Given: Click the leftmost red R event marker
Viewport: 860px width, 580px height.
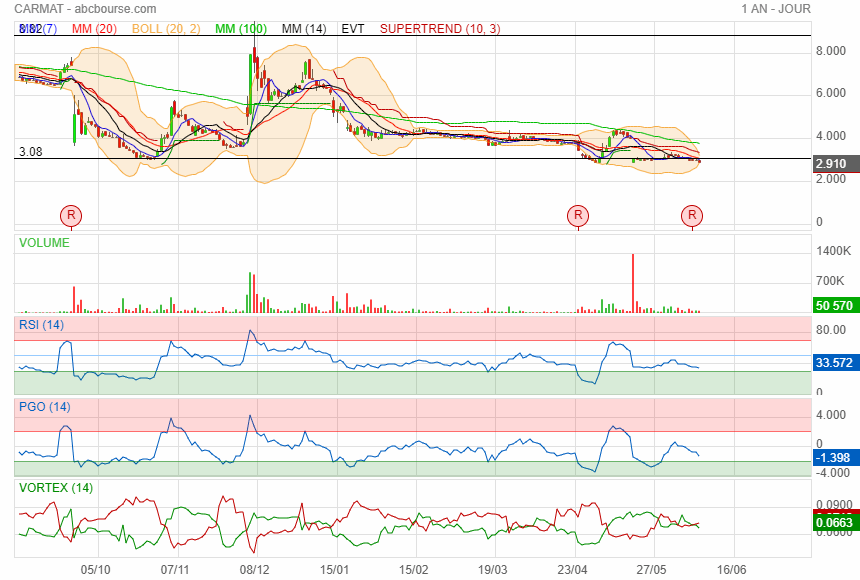Looking at the screenshot, I should tap(70, 215).
